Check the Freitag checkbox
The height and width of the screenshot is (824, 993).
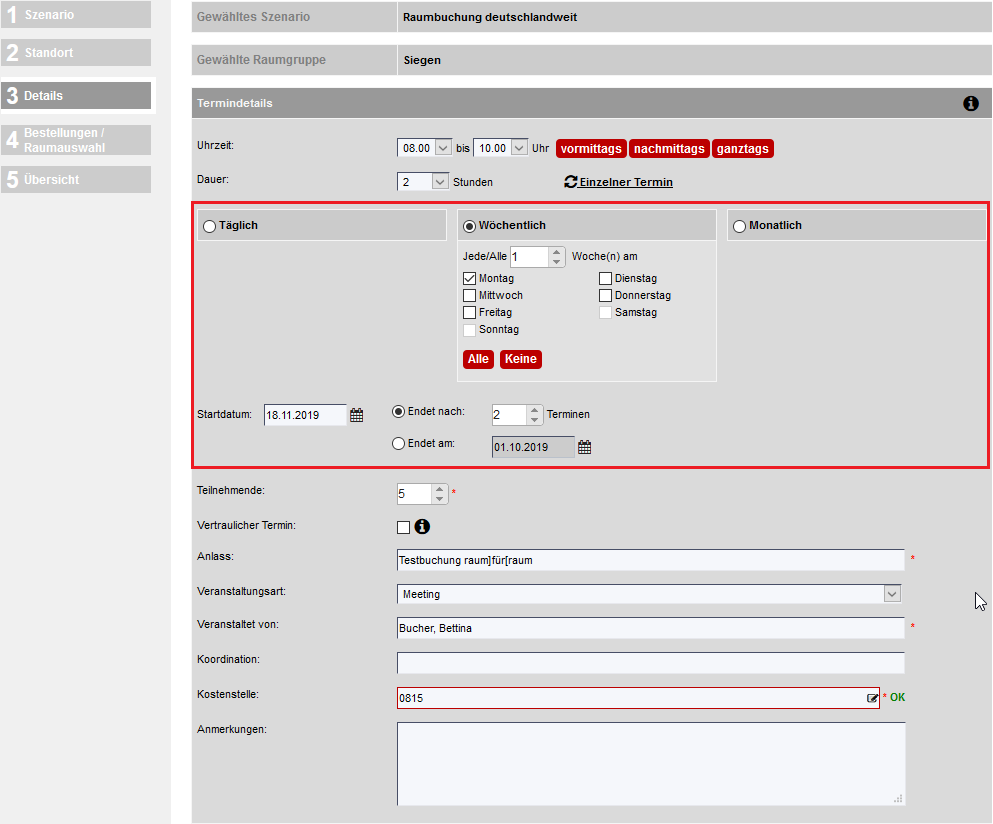(469, 312)
